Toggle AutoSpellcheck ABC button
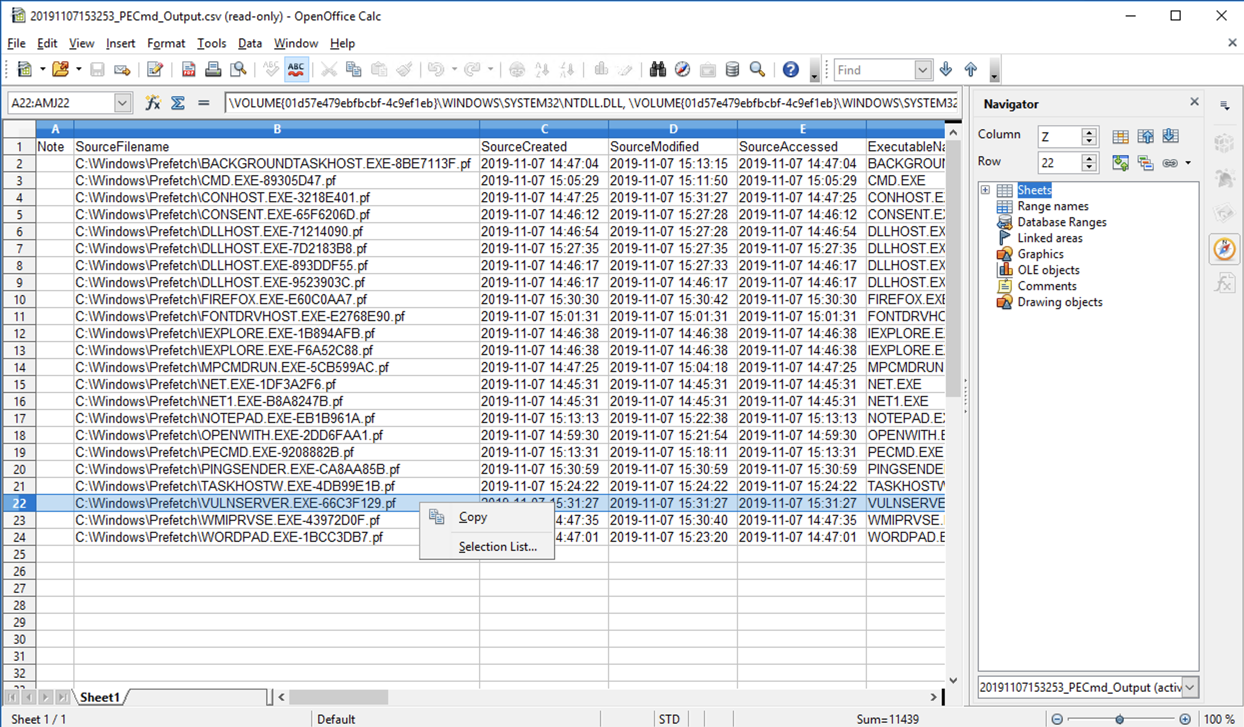This screenshot has height=727, width=1244. click(296, 69)
